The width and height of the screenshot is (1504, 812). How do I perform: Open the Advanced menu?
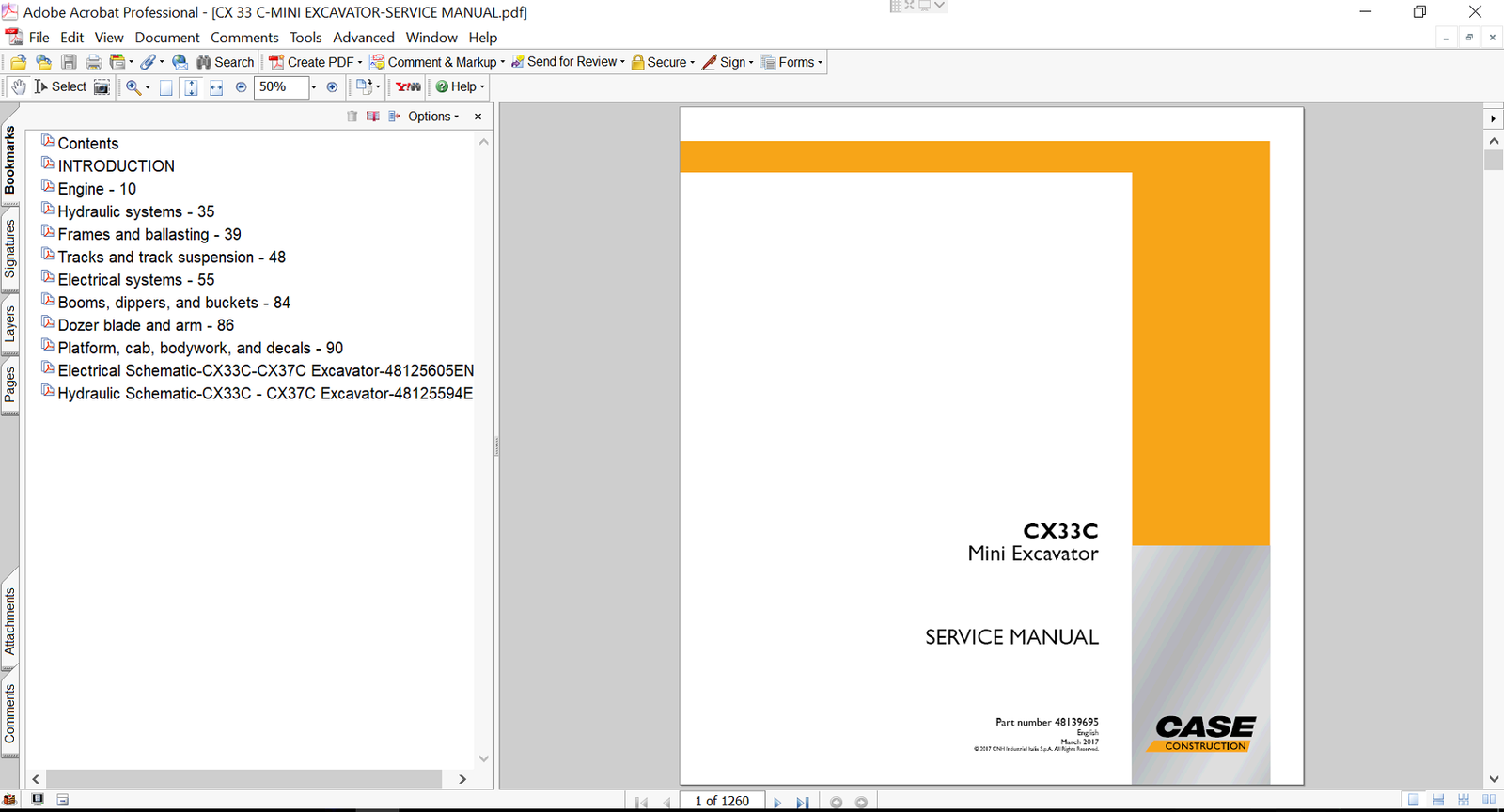coord(363,38)
